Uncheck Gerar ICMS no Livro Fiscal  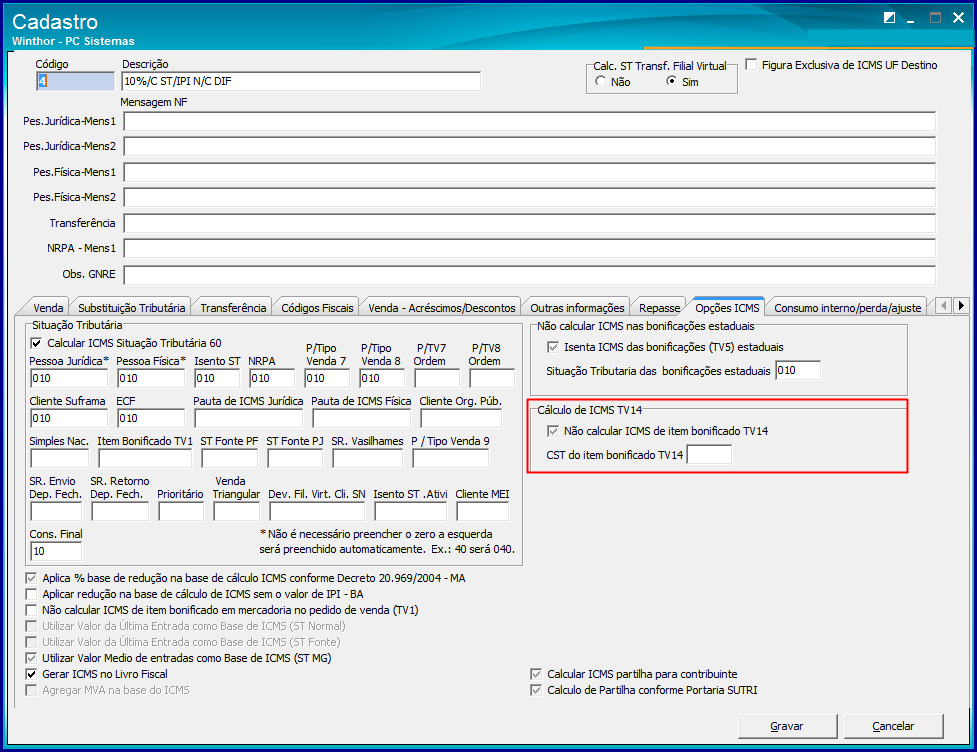(31, 674)
